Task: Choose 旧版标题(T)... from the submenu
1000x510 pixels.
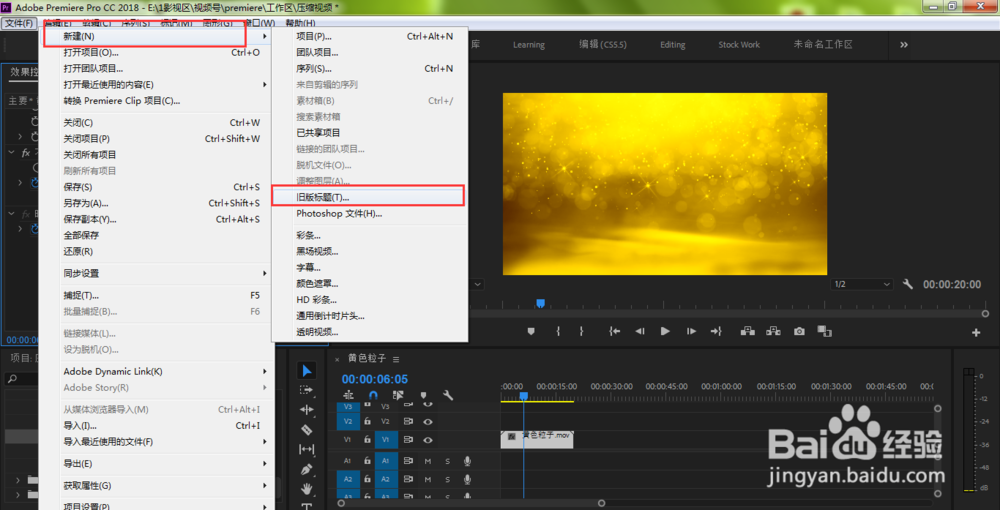Action: [x=369, y=198]
